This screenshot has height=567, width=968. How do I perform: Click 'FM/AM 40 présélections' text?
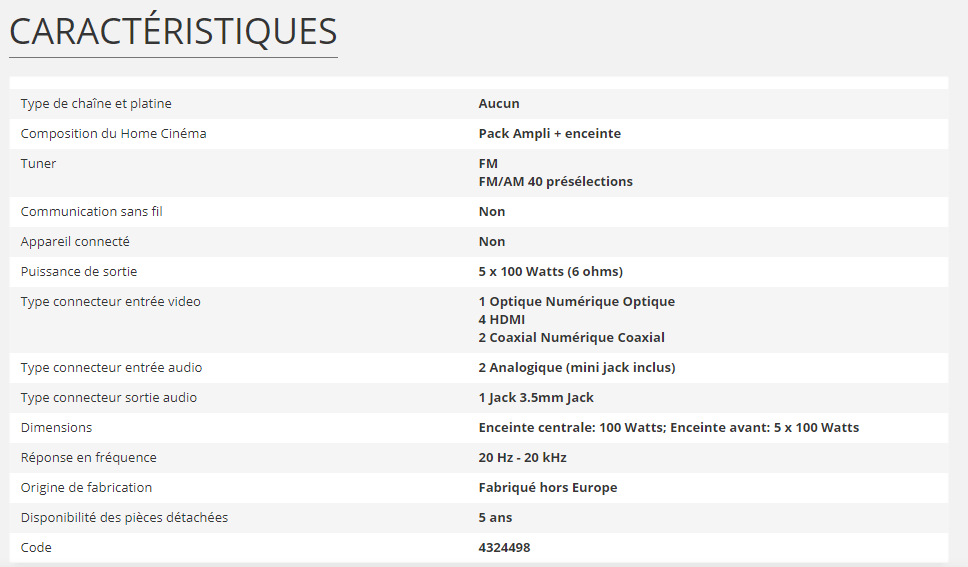[x=555, y=182]
